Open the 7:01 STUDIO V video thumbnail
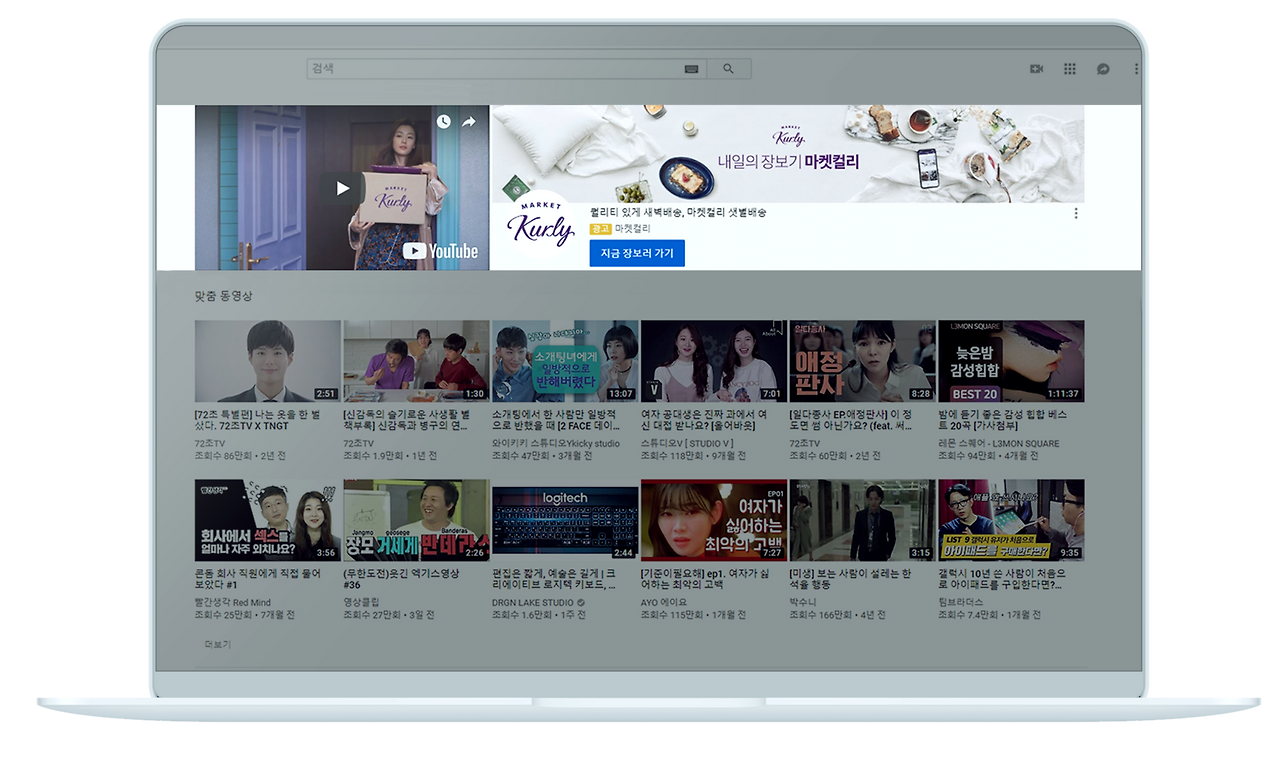Image resolution: width=1280 pixels, height=766 pixels. [x=714, y=361]
